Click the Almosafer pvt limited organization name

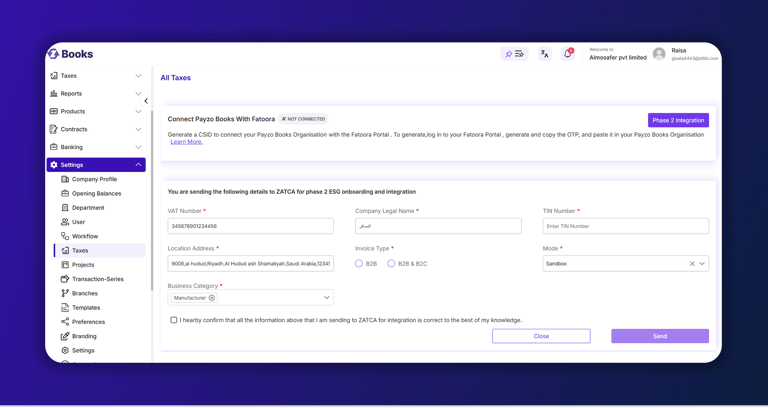coord(618,57)
